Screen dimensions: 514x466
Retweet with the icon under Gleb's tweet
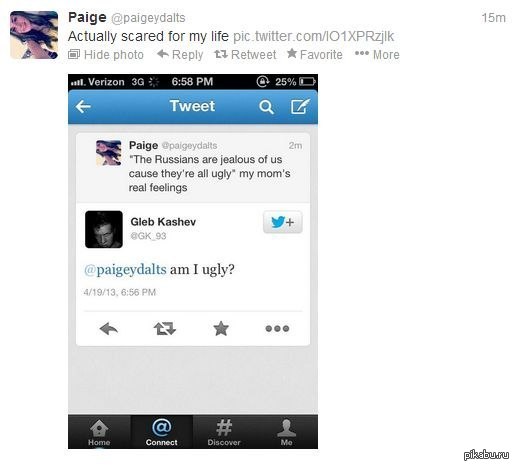tap(165, 329)
